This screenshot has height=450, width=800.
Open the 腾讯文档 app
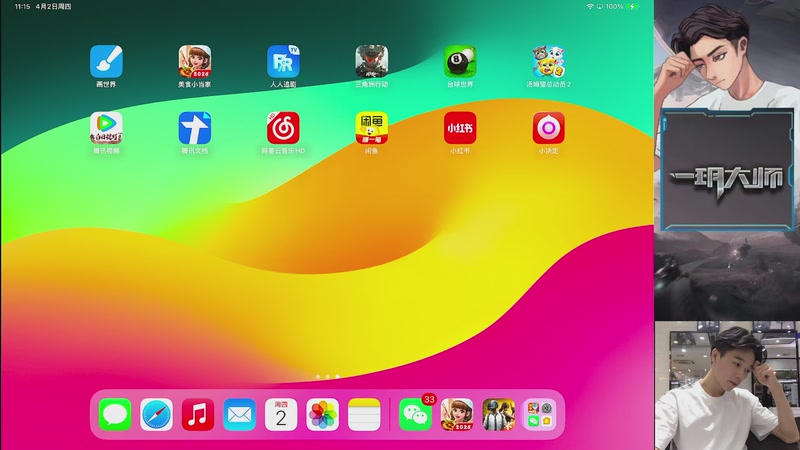(194, 128)
